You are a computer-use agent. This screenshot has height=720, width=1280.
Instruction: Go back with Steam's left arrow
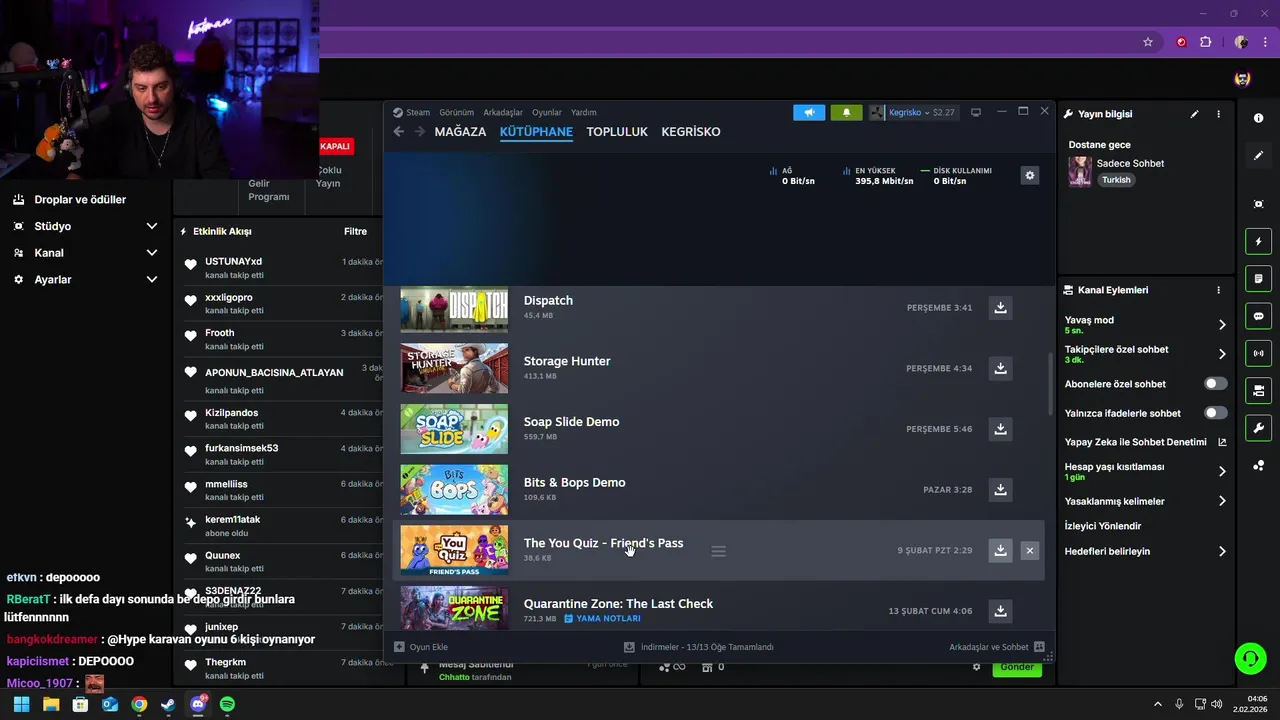click(x=398, y=132)
